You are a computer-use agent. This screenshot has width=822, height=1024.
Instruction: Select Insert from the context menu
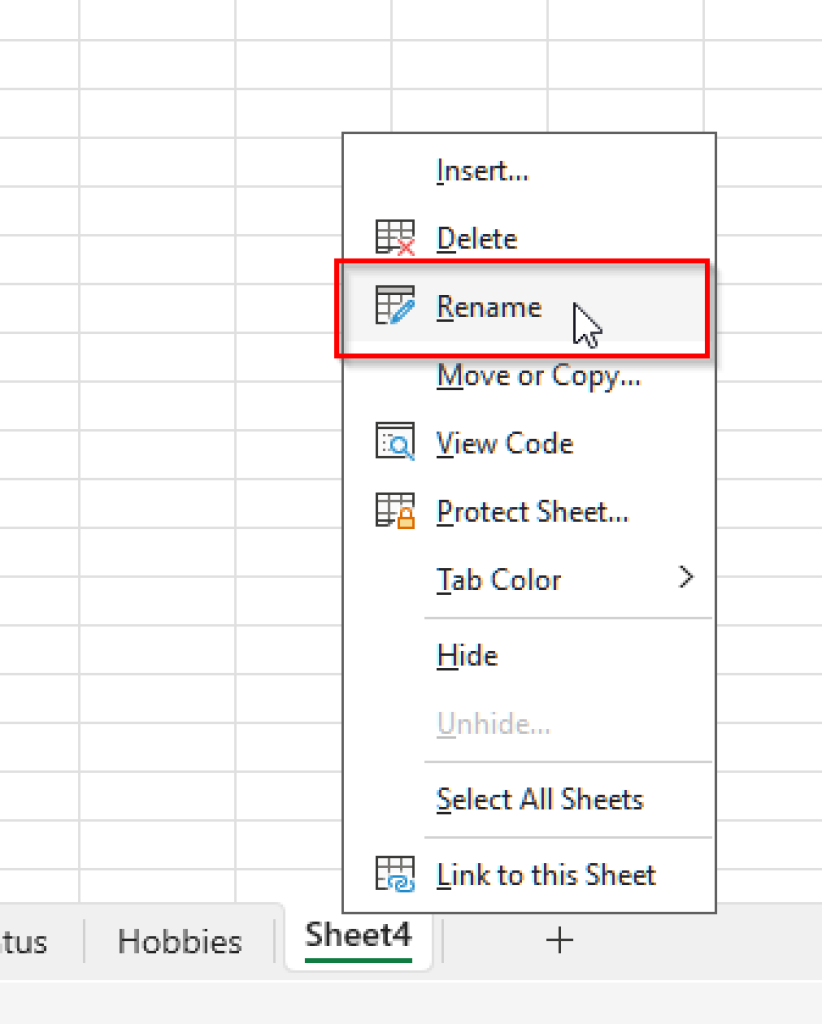point(481,170)
